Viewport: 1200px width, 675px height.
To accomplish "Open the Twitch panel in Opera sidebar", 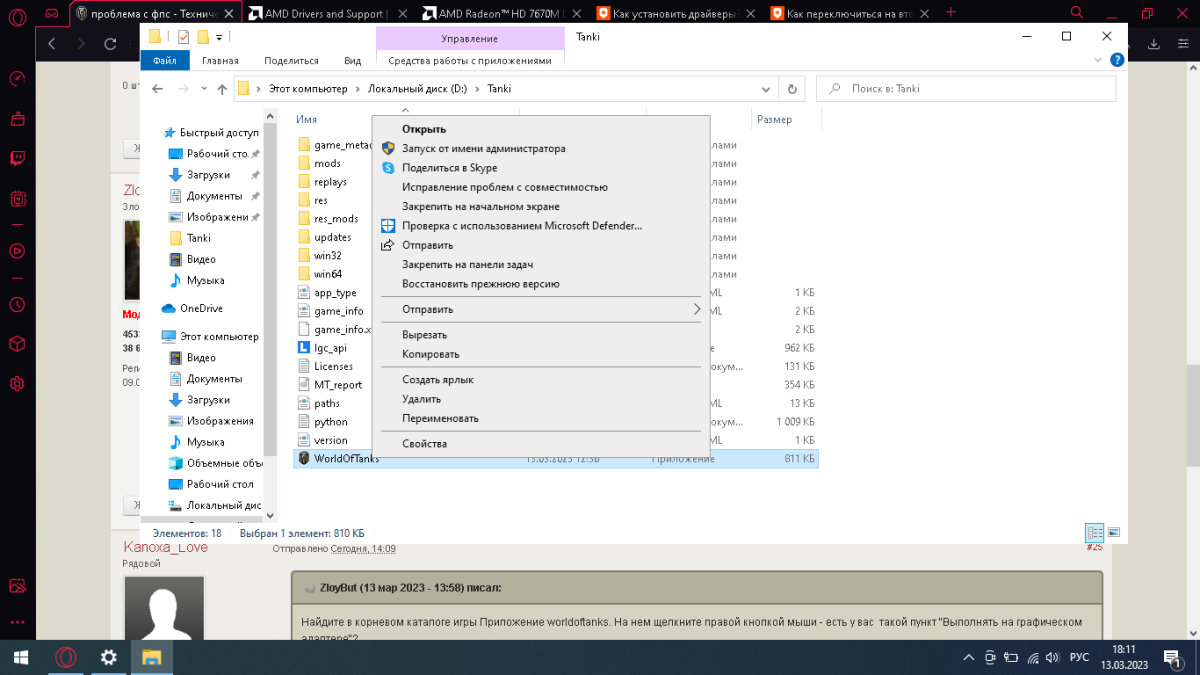I will 17,158.
